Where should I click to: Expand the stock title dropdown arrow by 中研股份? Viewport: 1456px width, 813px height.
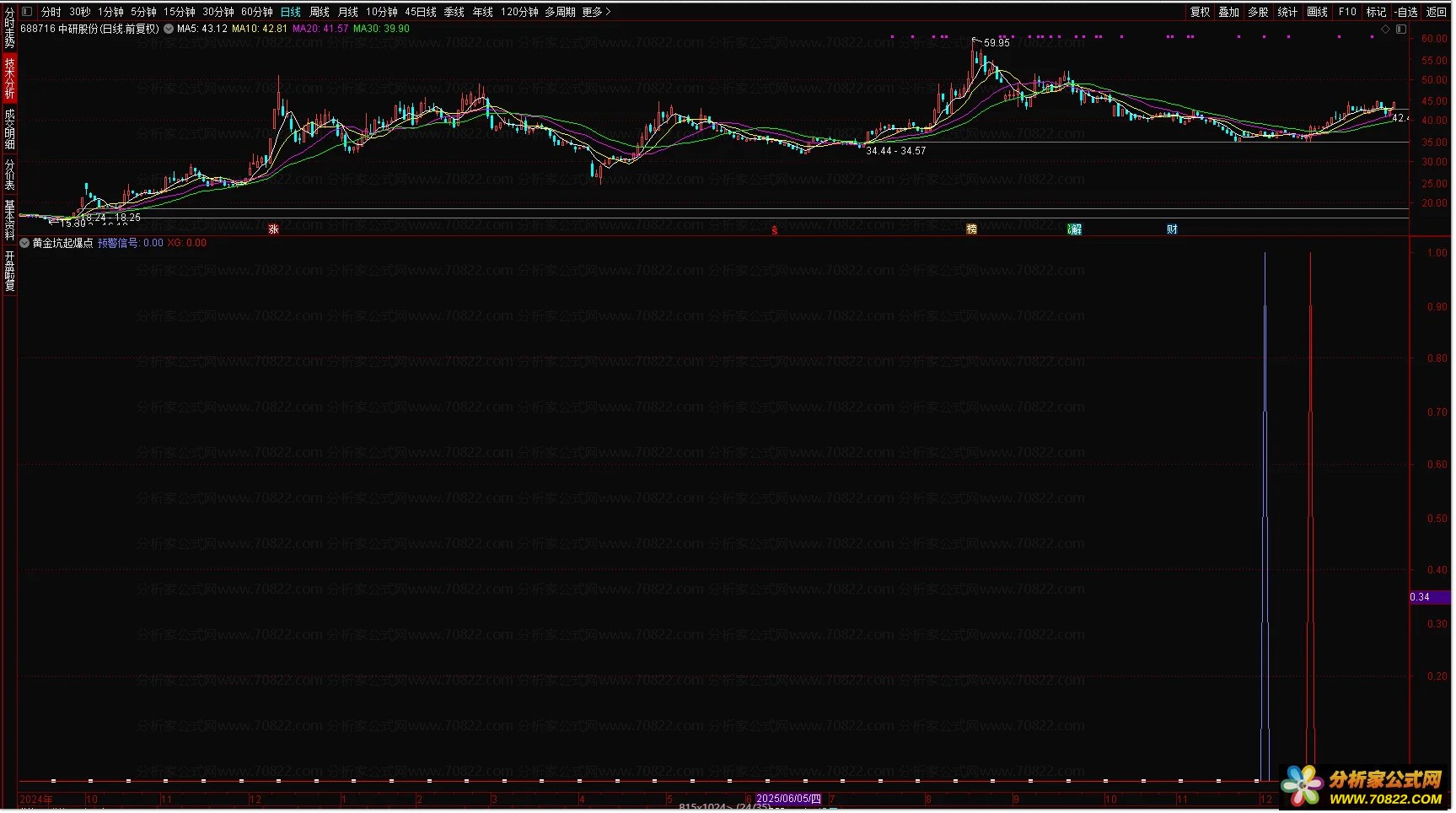click(169, 29)
